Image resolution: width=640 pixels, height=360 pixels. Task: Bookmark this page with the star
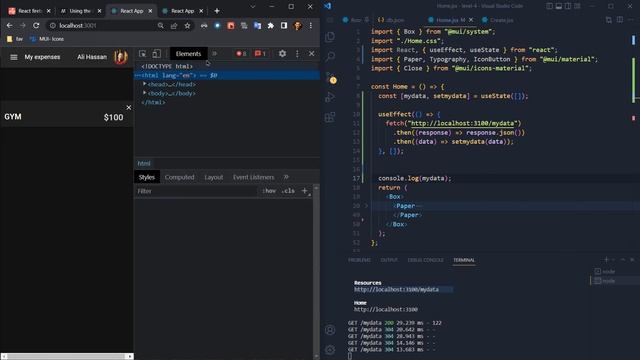[187, 25]
